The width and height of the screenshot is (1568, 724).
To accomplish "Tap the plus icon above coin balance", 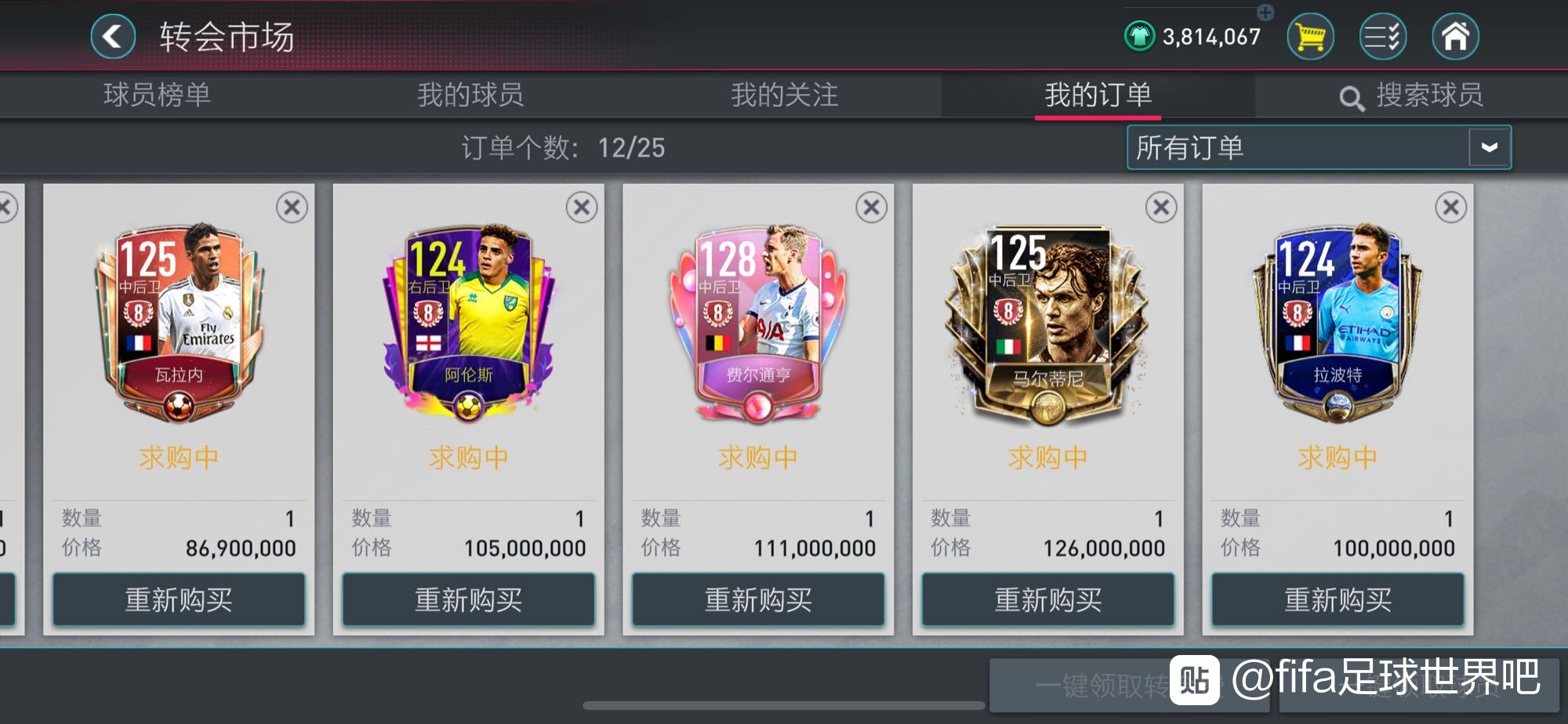I will pos(1265,12).
